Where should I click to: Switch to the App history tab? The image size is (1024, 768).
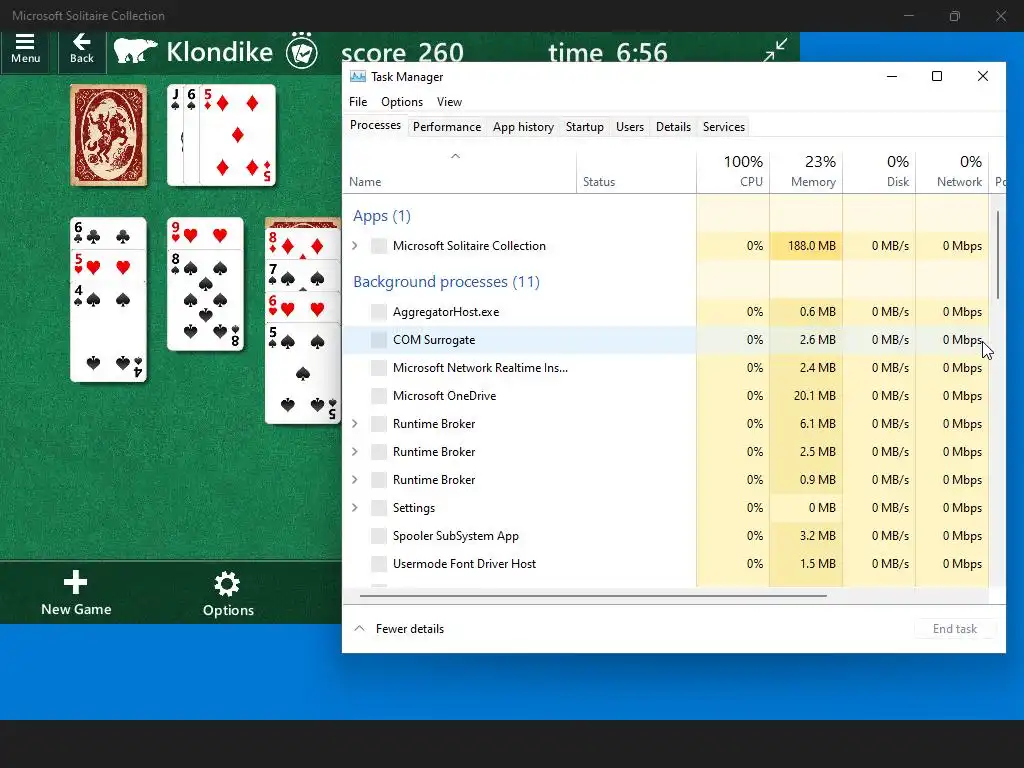point(523,127)
